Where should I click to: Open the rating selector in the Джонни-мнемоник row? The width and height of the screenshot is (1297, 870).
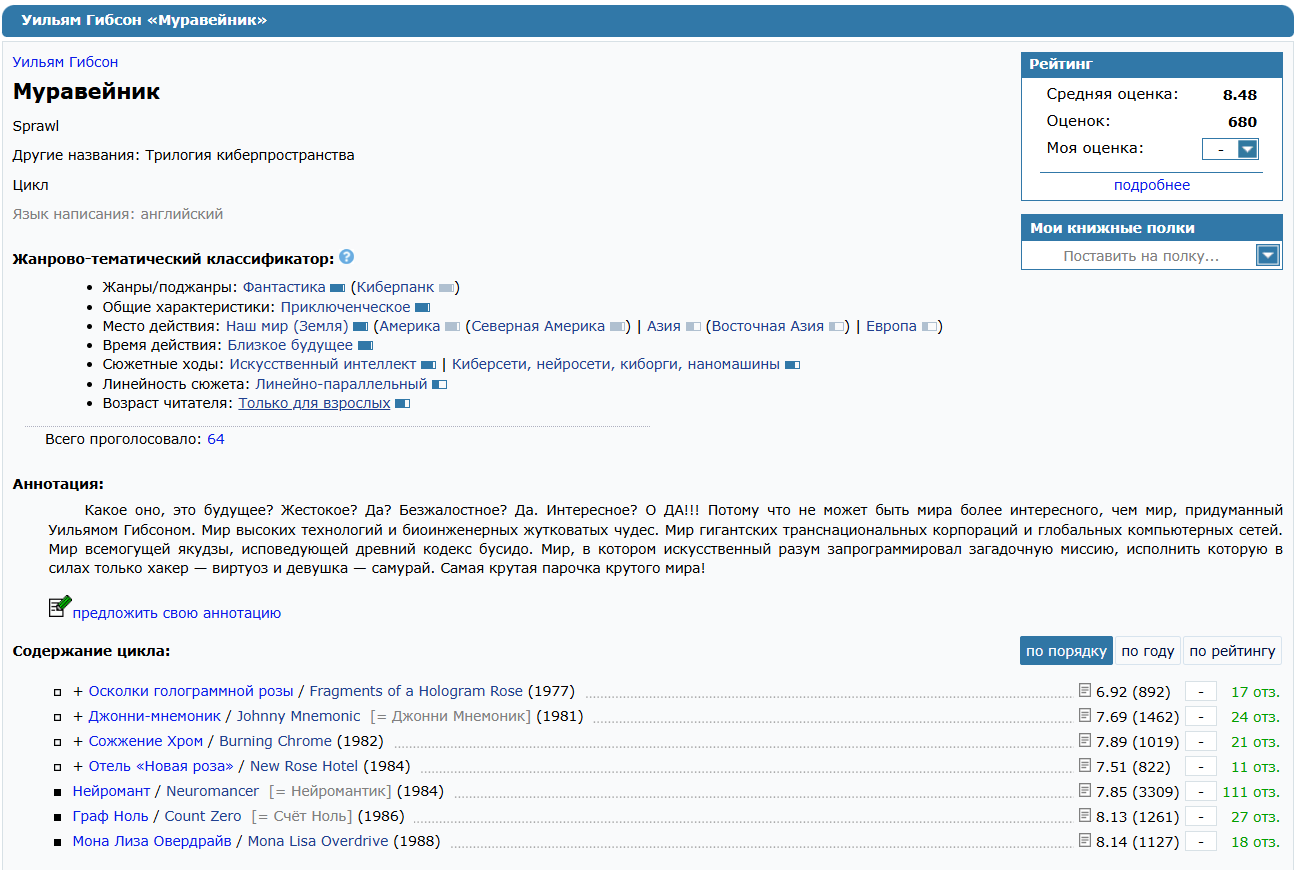[1200, 717]
